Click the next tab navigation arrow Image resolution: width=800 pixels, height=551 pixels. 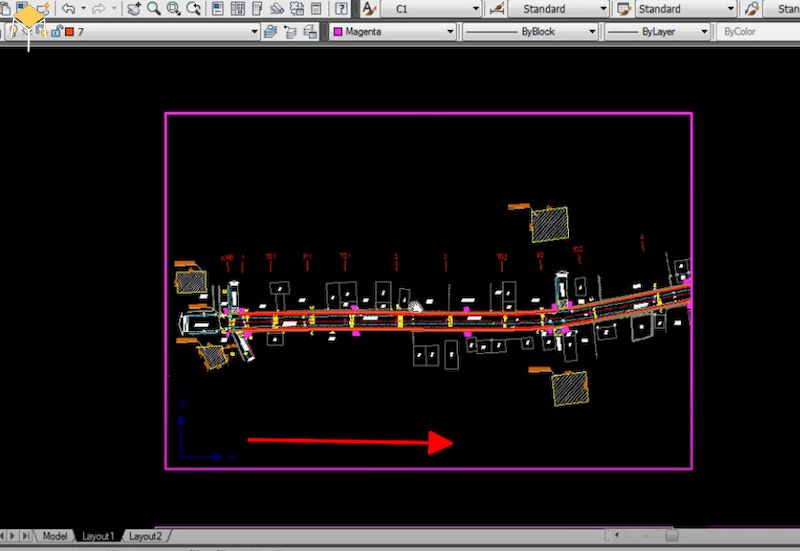[13, 536]
